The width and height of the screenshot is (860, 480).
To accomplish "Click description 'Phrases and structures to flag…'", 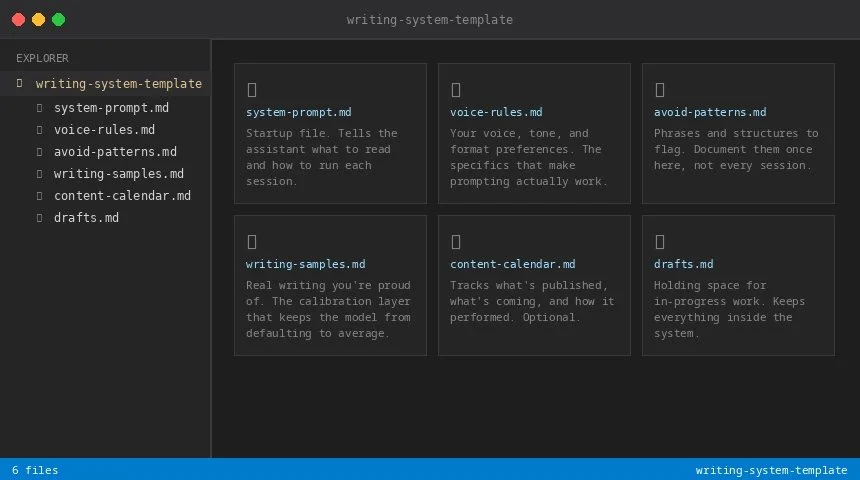I will tap(736, 149).
